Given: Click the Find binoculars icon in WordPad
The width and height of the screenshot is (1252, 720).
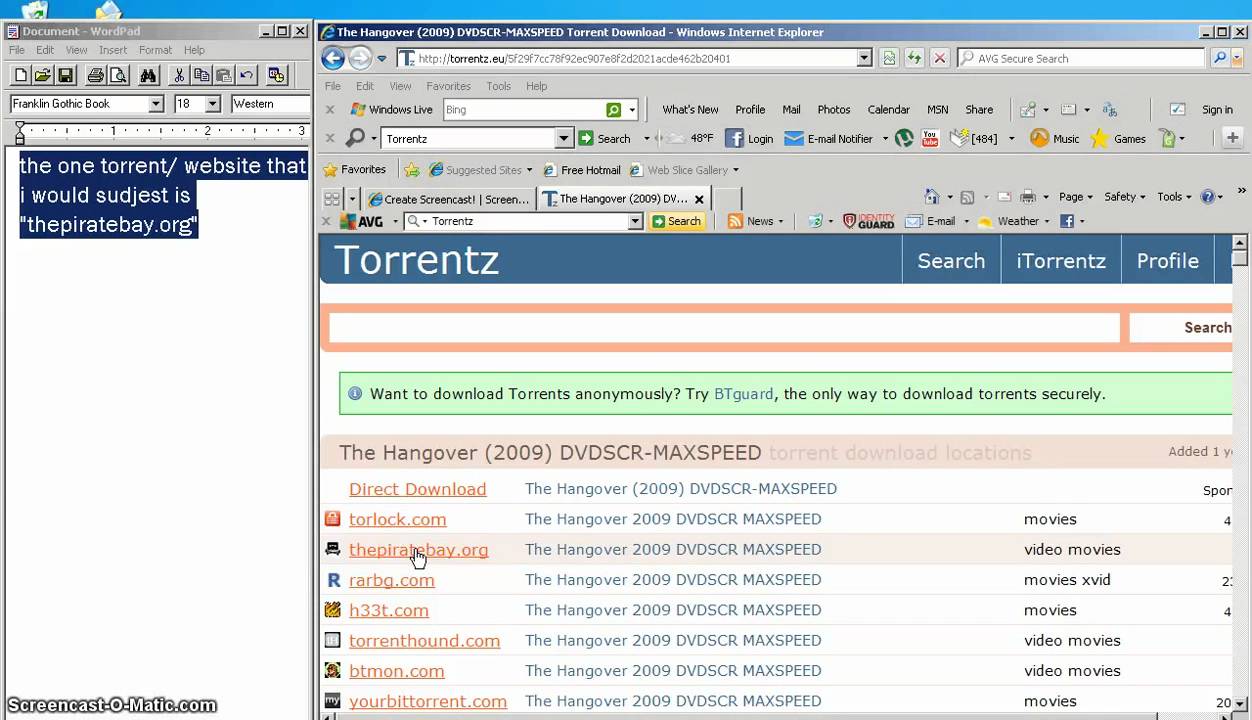Looking at the screenshot, I should (149, 75).
